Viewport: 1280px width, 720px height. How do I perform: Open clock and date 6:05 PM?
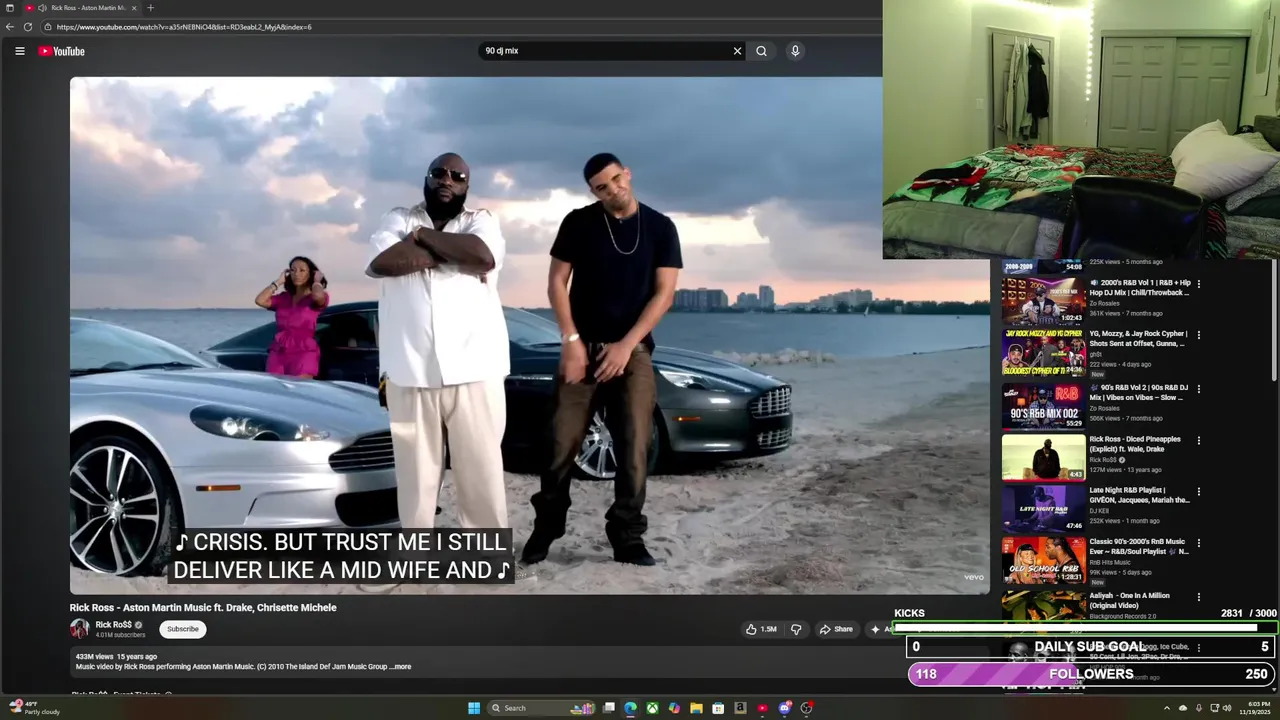point(1255,708)
